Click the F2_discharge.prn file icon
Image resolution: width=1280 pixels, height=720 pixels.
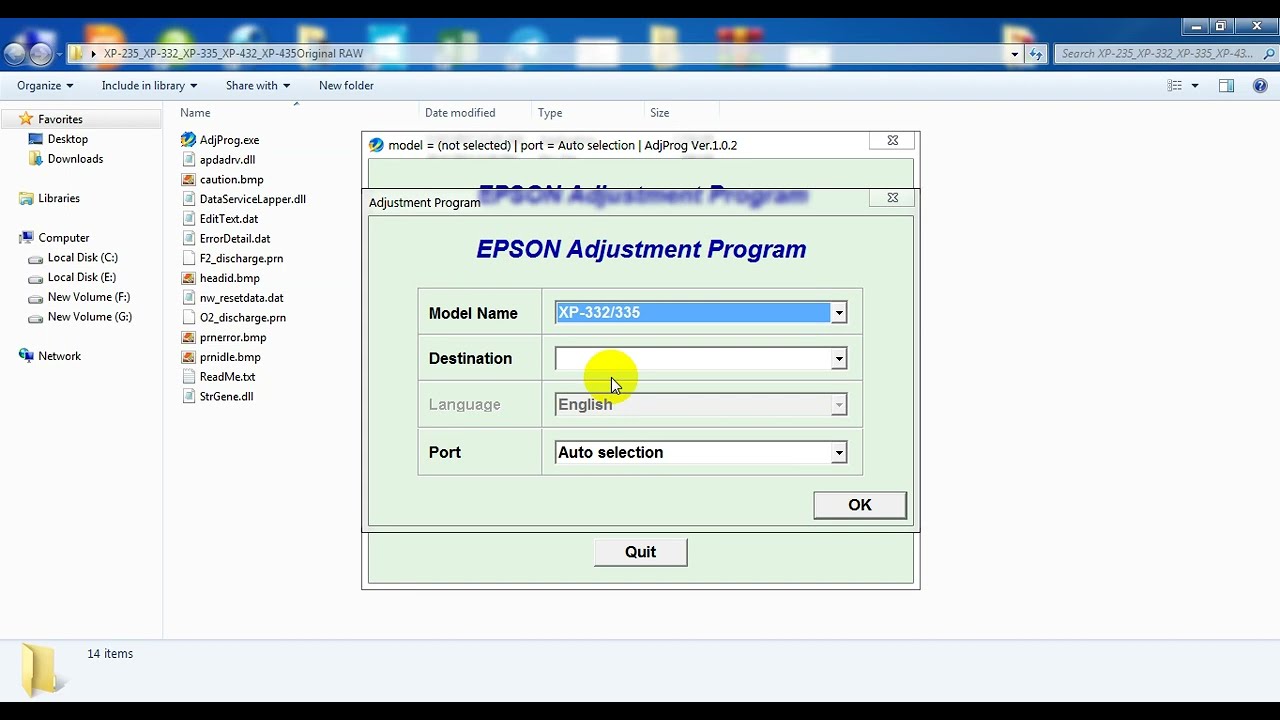[188, 259]
